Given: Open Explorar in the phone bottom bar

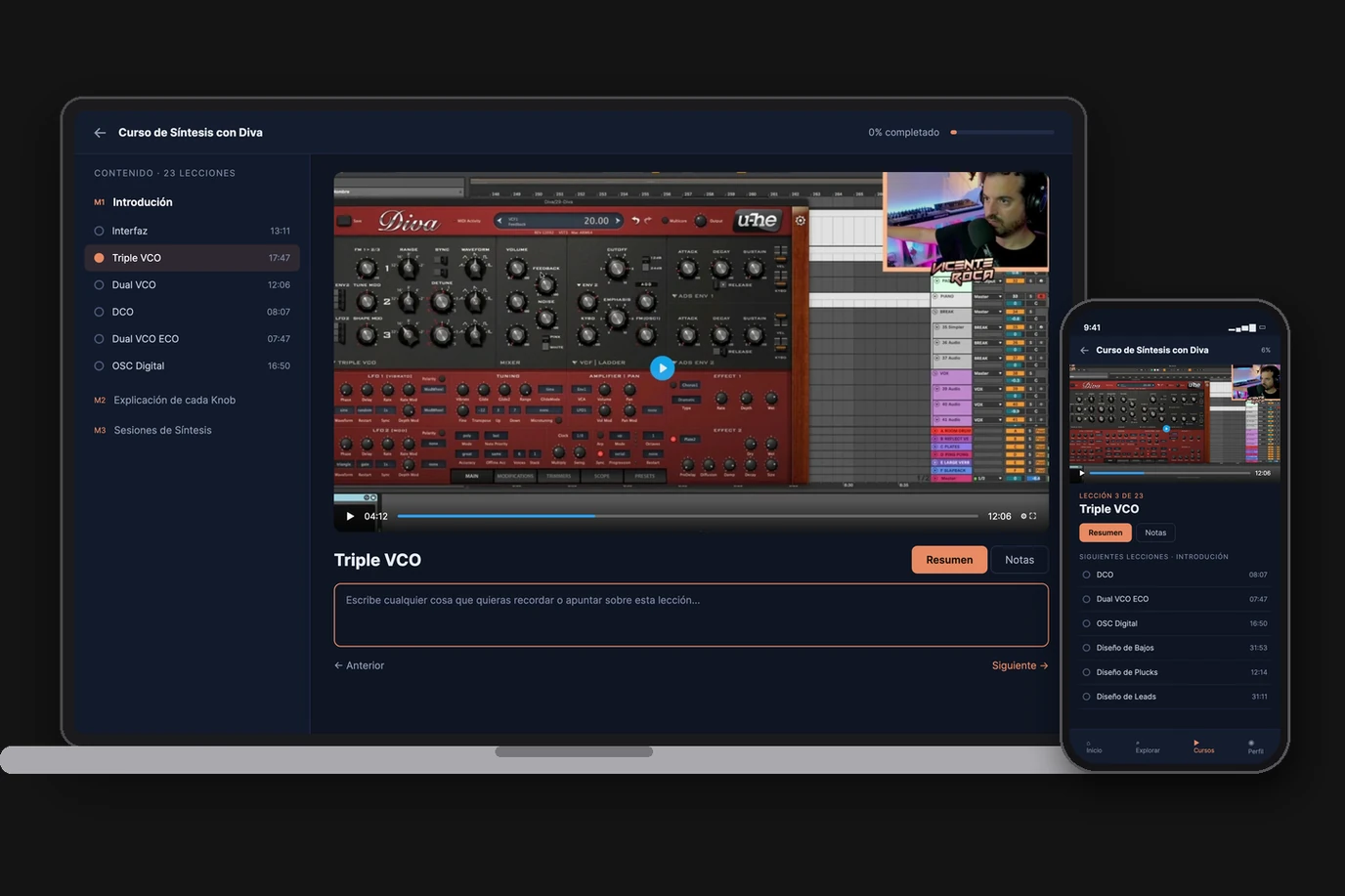Looking at the screenshot, I should click(x=1148, y=747).
